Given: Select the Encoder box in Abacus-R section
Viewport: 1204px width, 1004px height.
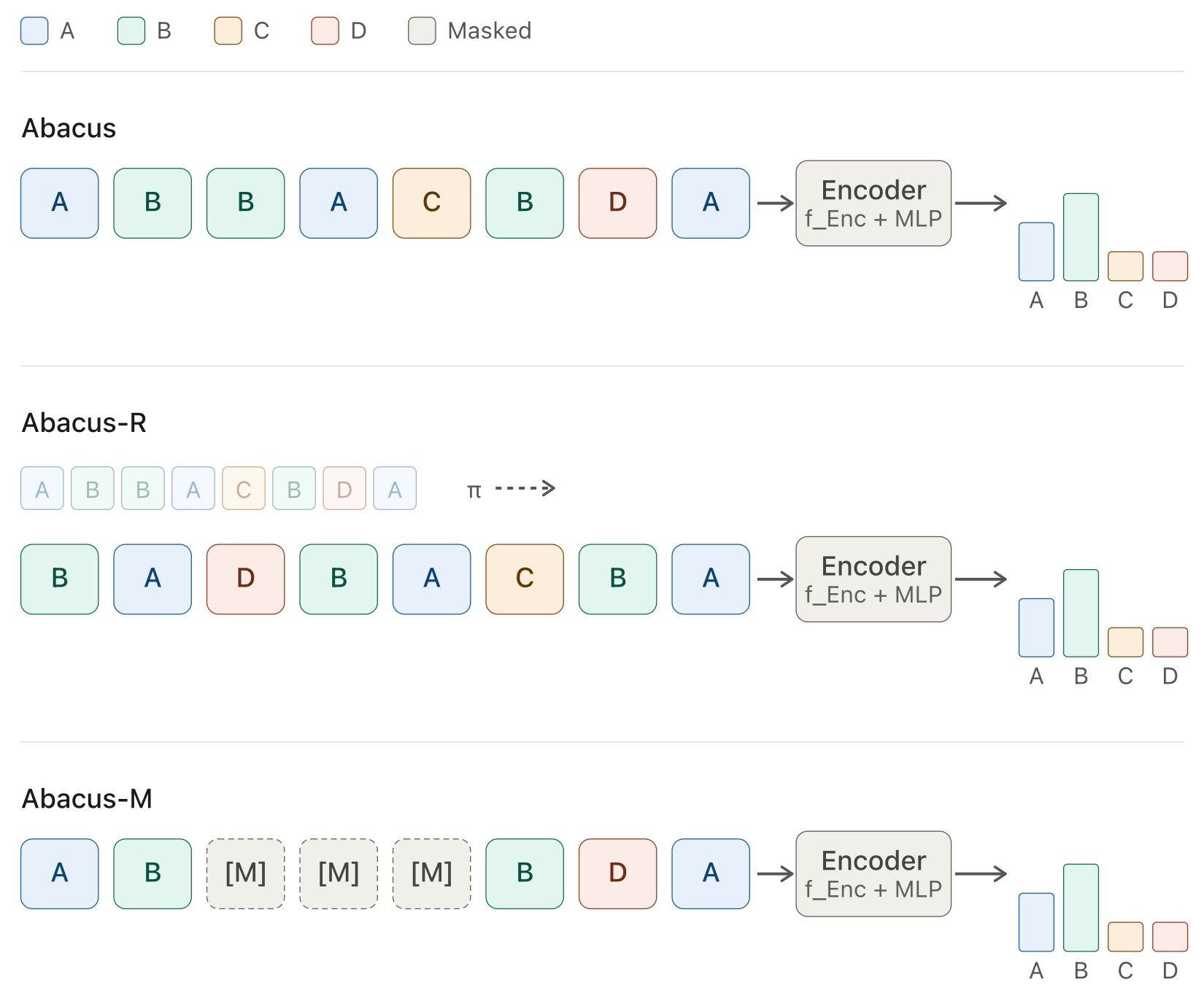Looking at the screenshot, I should [x=873, y=579].
